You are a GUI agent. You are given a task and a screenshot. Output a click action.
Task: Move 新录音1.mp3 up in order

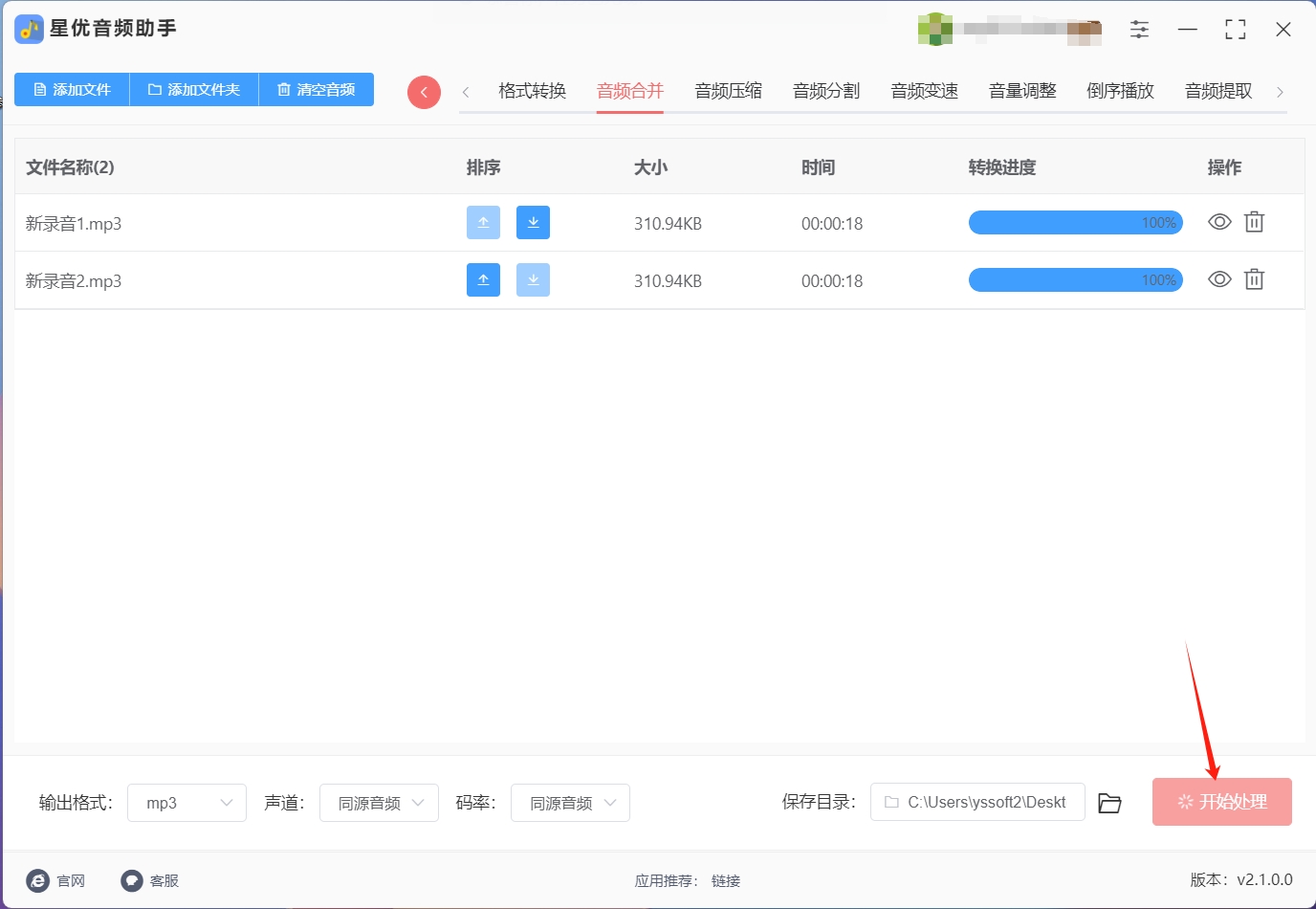pos(483,223)
